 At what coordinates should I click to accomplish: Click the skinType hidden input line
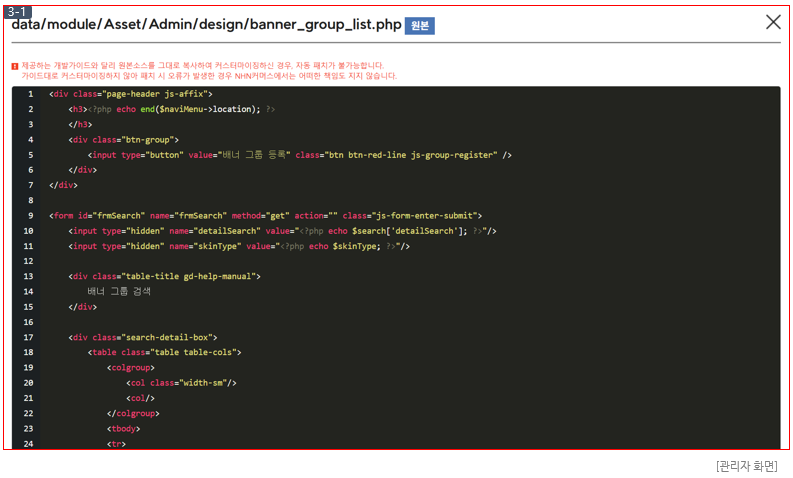[239, 246]
